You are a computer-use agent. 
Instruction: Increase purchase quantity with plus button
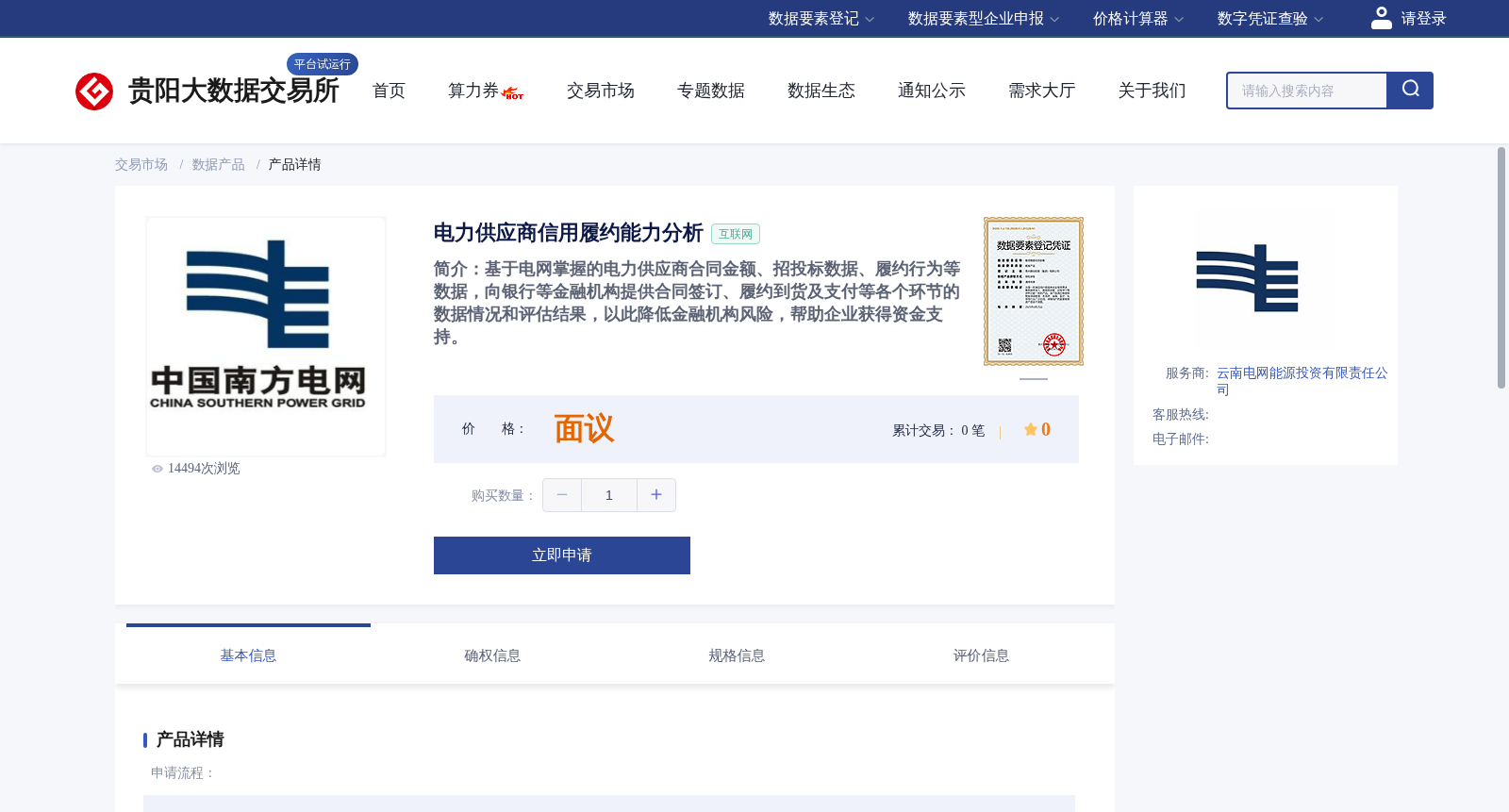click(656, 495)
